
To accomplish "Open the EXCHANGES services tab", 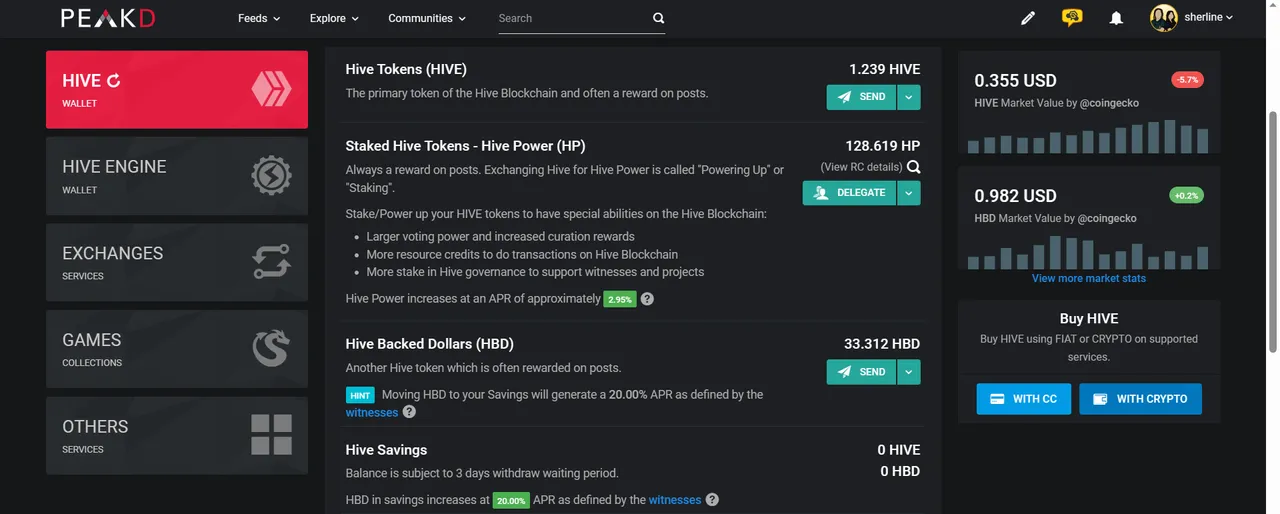I will point(177,263).
